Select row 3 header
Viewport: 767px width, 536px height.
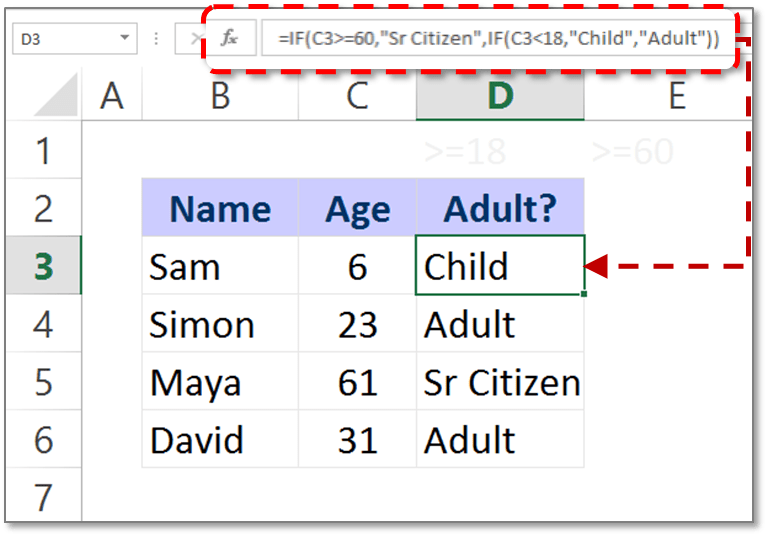[x=44, y=266]
